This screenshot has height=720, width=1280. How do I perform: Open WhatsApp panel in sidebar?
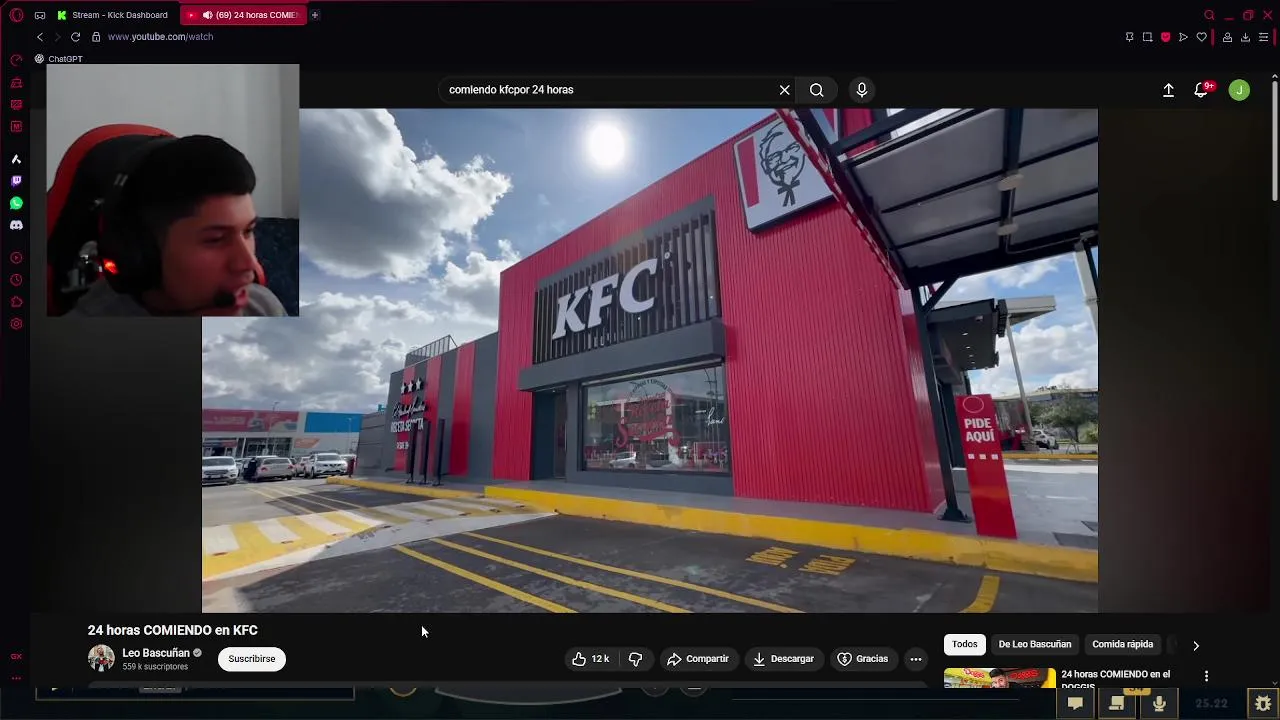(x=16, y=203)
